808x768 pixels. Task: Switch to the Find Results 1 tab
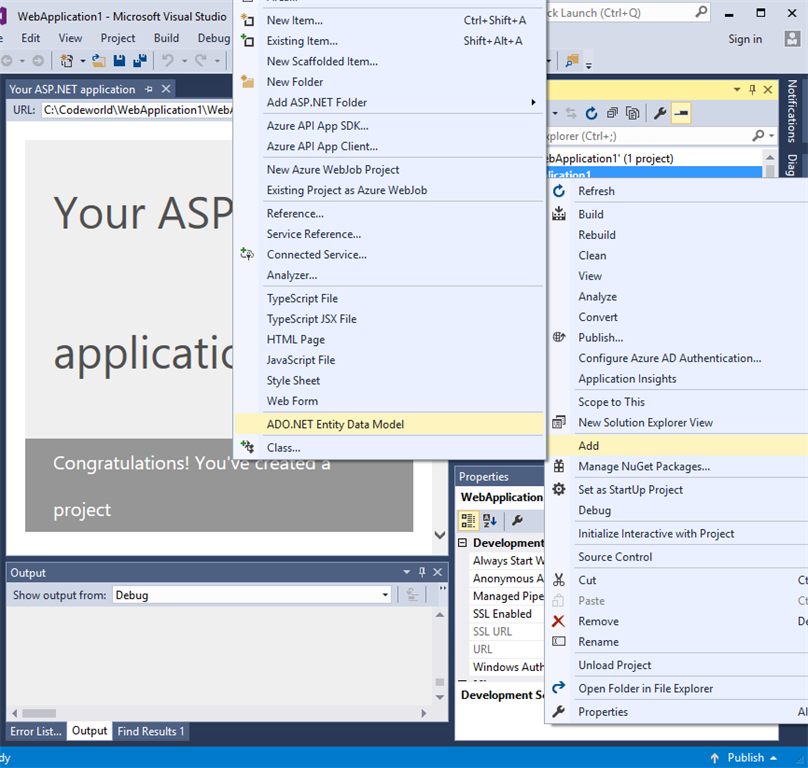click(x=150, y=731)
